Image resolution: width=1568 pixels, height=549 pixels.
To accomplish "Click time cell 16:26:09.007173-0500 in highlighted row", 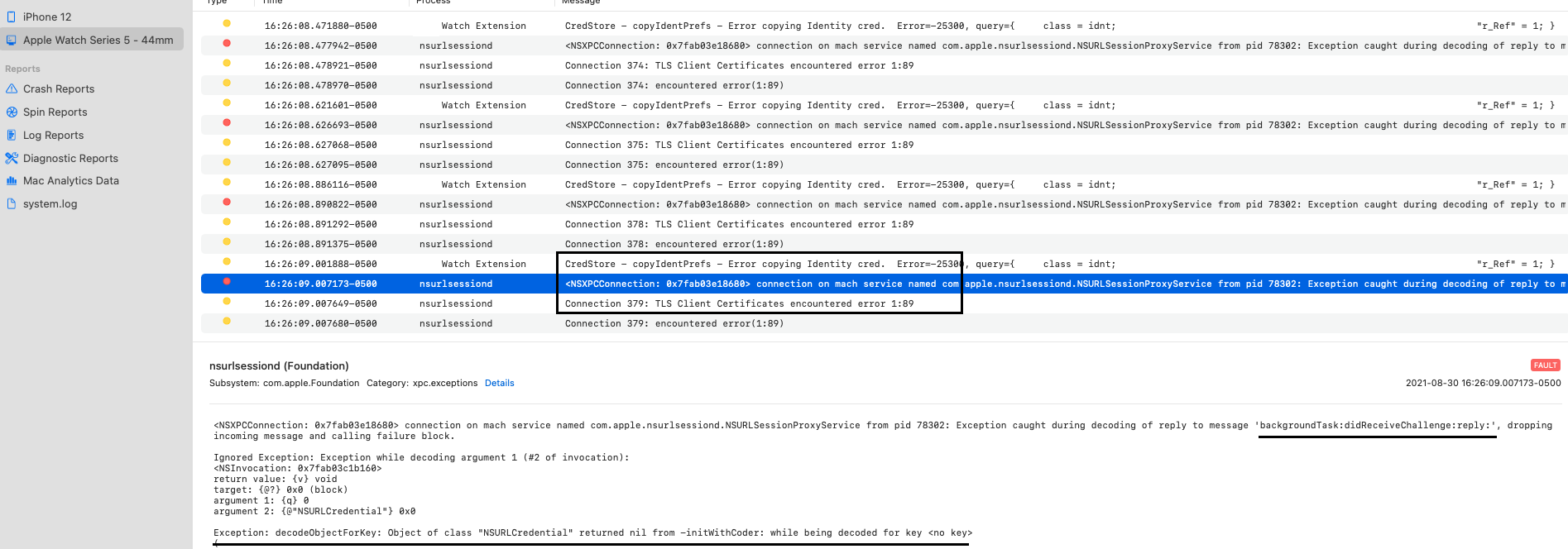I will [321, 284].
